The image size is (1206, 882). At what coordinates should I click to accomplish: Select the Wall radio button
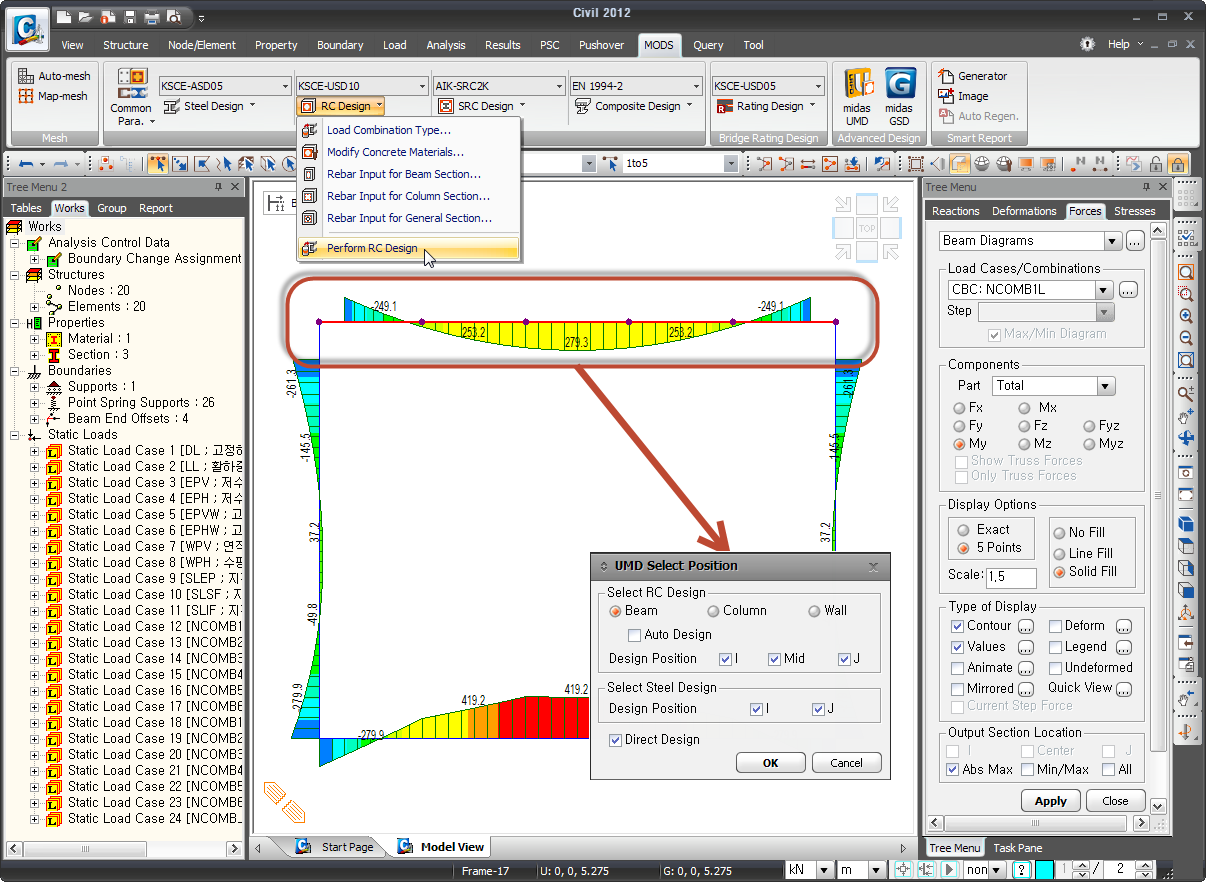click(x=814, y=611)
